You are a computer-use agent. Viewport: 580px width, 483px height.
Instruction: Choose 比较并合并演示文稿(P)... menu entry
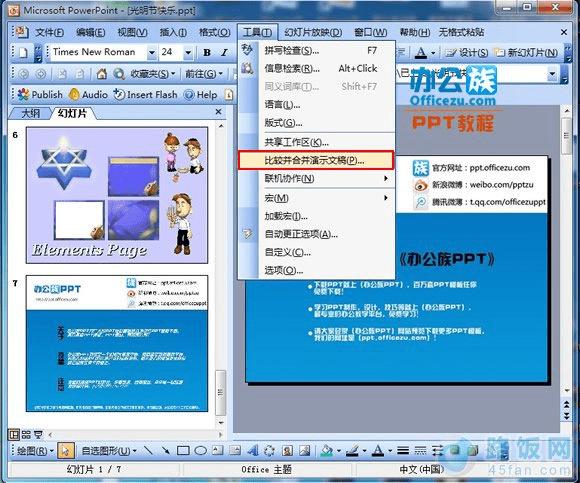coord(316,160)
